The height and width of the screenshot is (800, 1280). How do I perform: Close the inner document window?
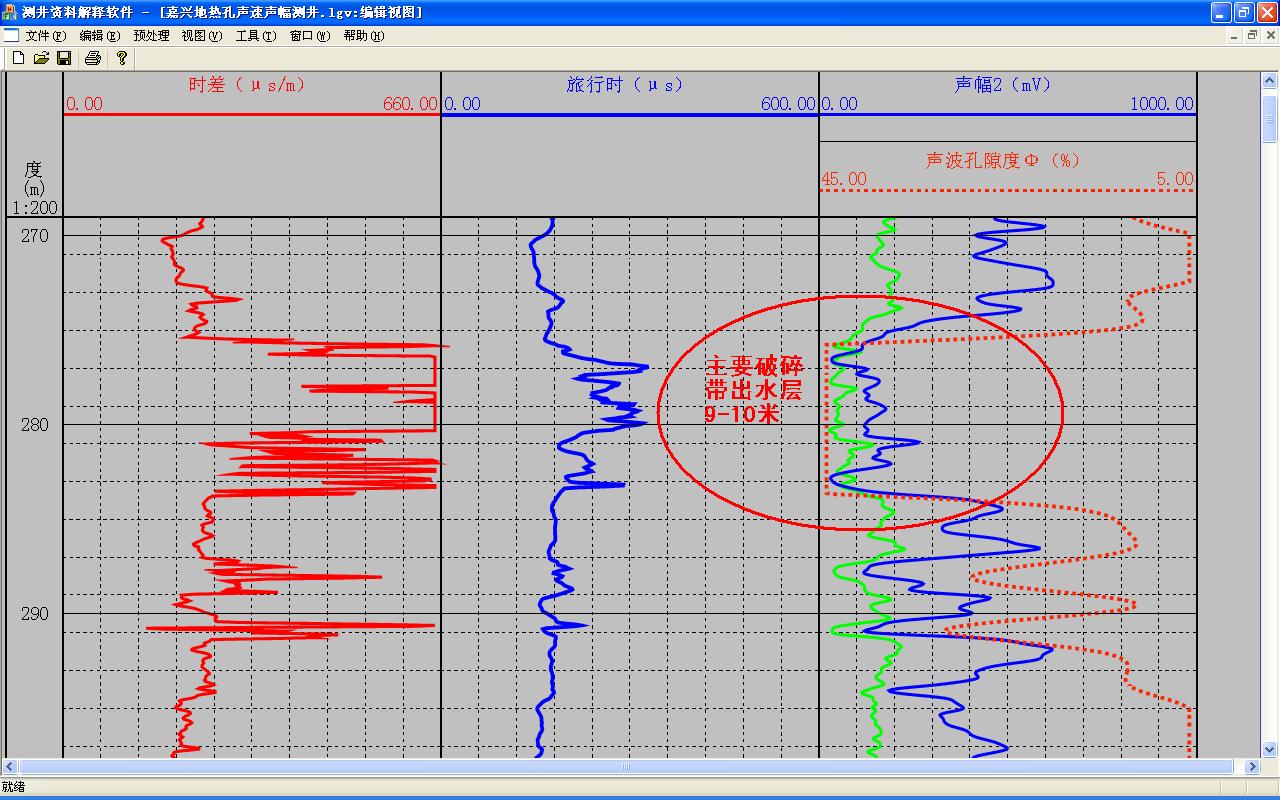[1268, 35]
